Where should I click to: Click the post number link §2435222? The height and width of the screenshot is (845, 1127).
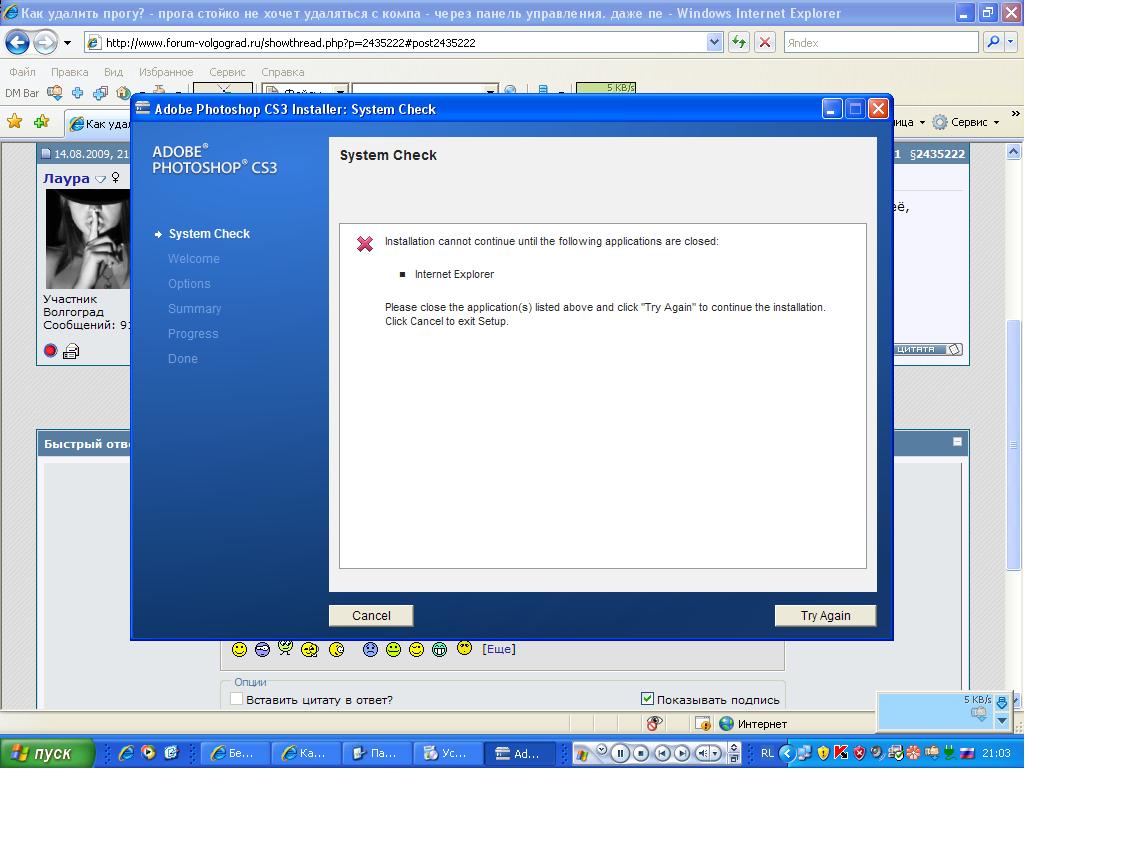click(937, 154)
